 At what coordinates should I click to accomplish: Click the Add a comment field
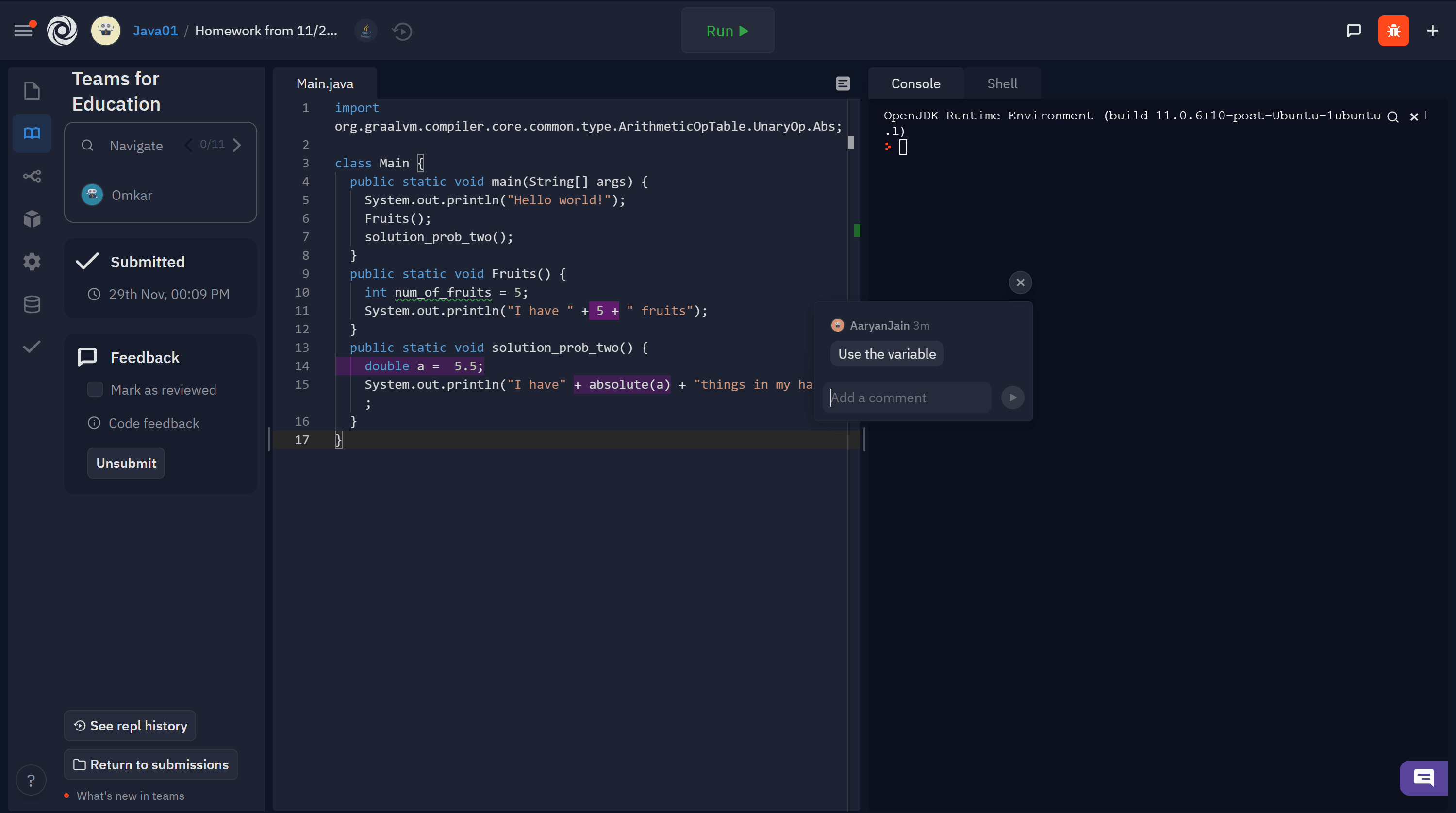(907, 398)
